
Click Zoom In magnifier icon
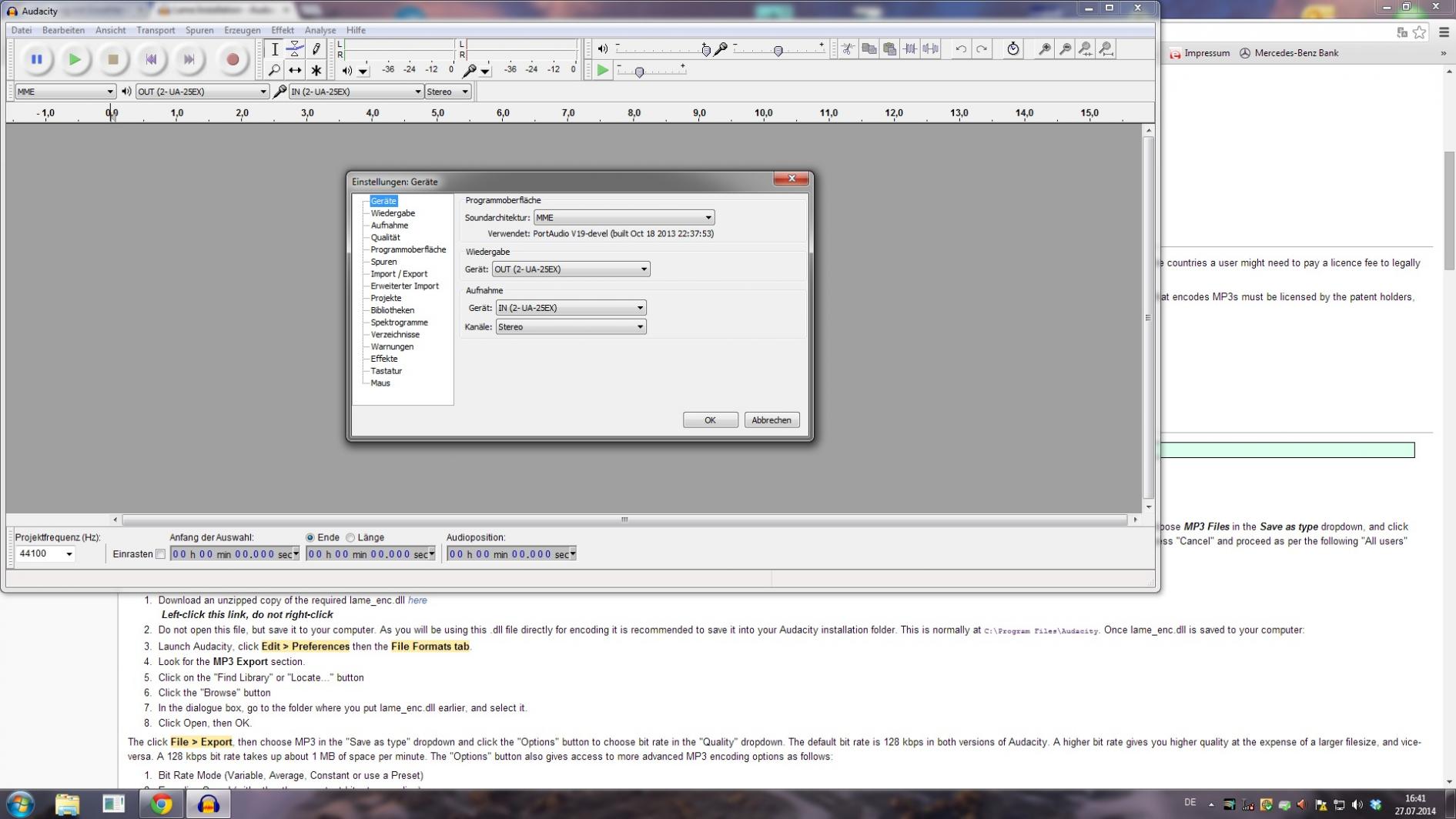1045,49
